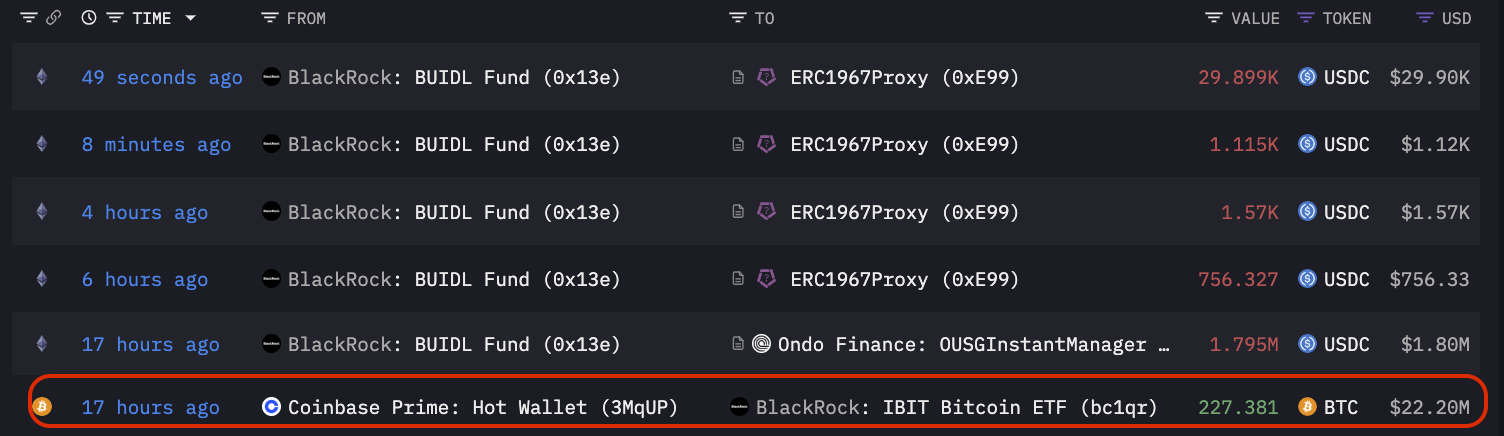1504x436 pixels.
Task: Open the VALUE column filter
Action: click(x=1214, y=18)
